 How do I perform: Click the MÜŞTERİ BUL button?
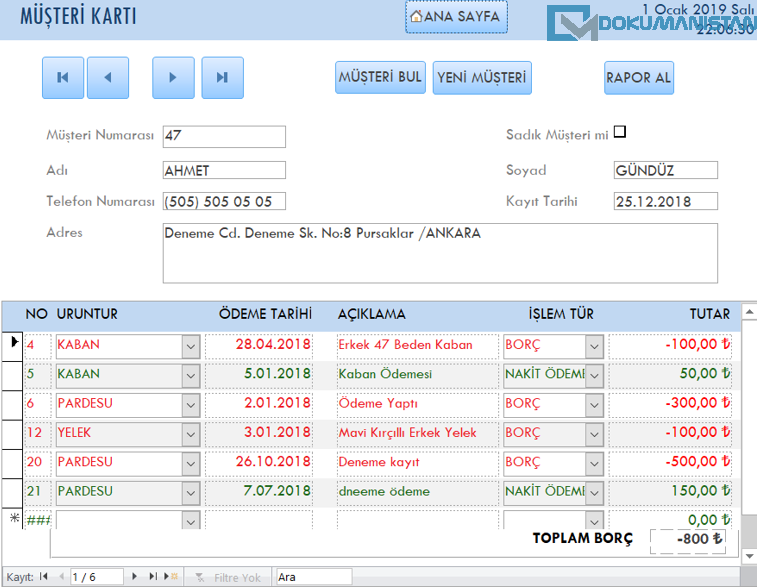coord(380,77)
